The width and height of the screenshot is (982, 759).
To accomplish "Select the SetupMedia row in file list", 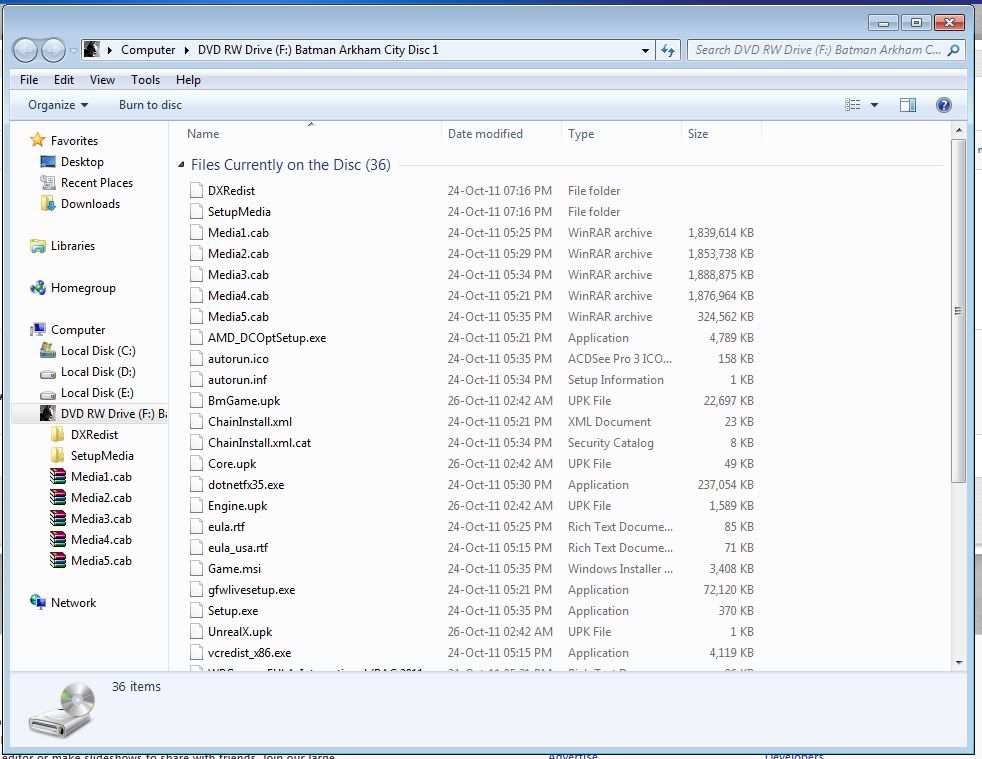I will pos(470,212).
